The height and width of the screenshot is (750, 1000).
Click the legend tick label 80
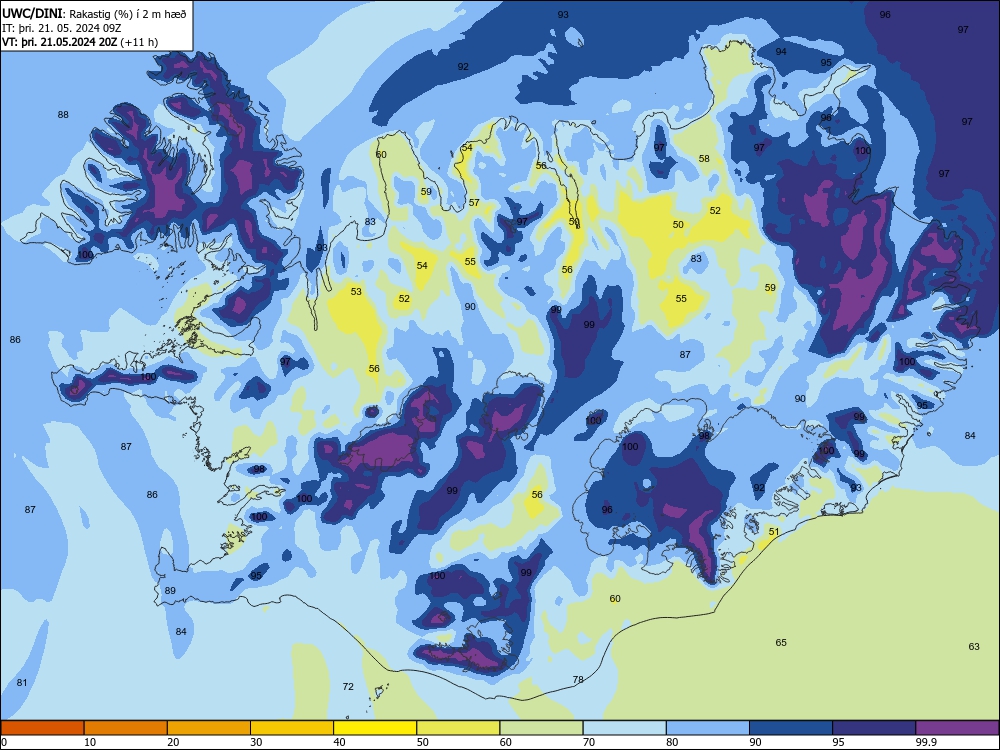(672, 742)
